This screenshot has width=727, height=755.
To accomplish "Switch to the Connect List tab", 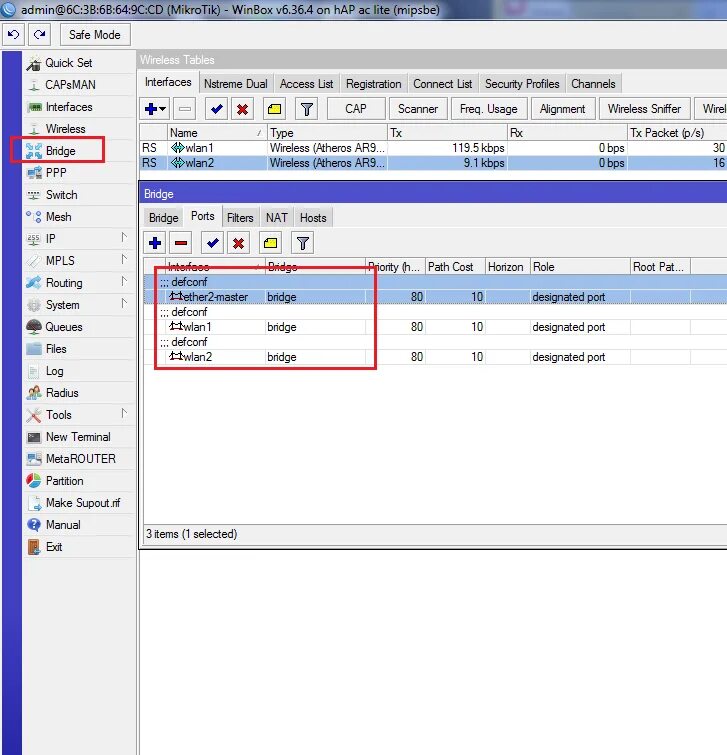I will 442,84.
